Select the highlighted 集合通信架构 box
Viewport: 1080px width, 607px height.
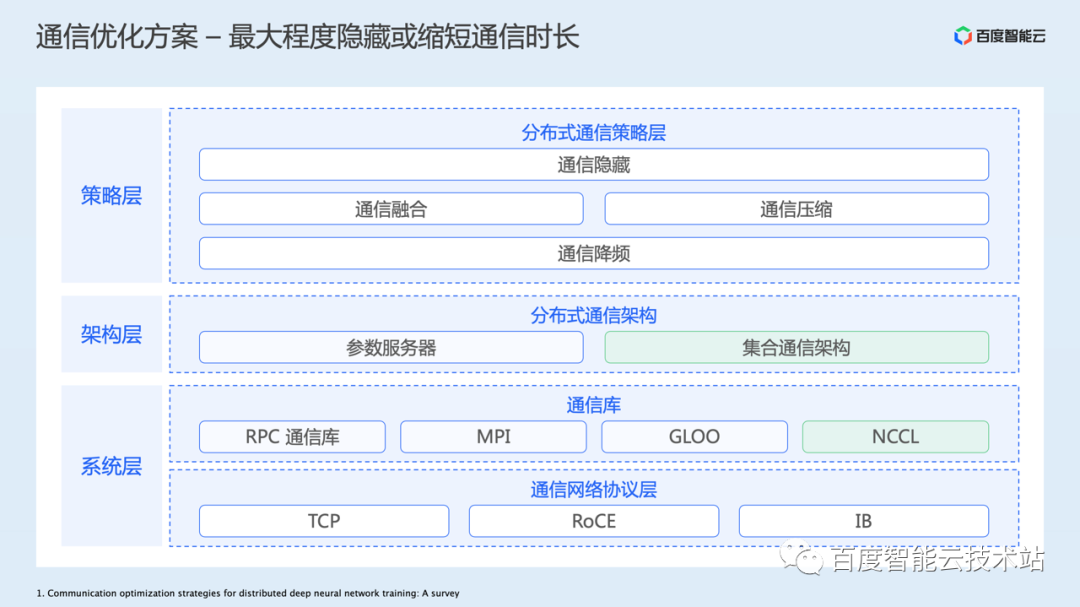tap(796, 347)
